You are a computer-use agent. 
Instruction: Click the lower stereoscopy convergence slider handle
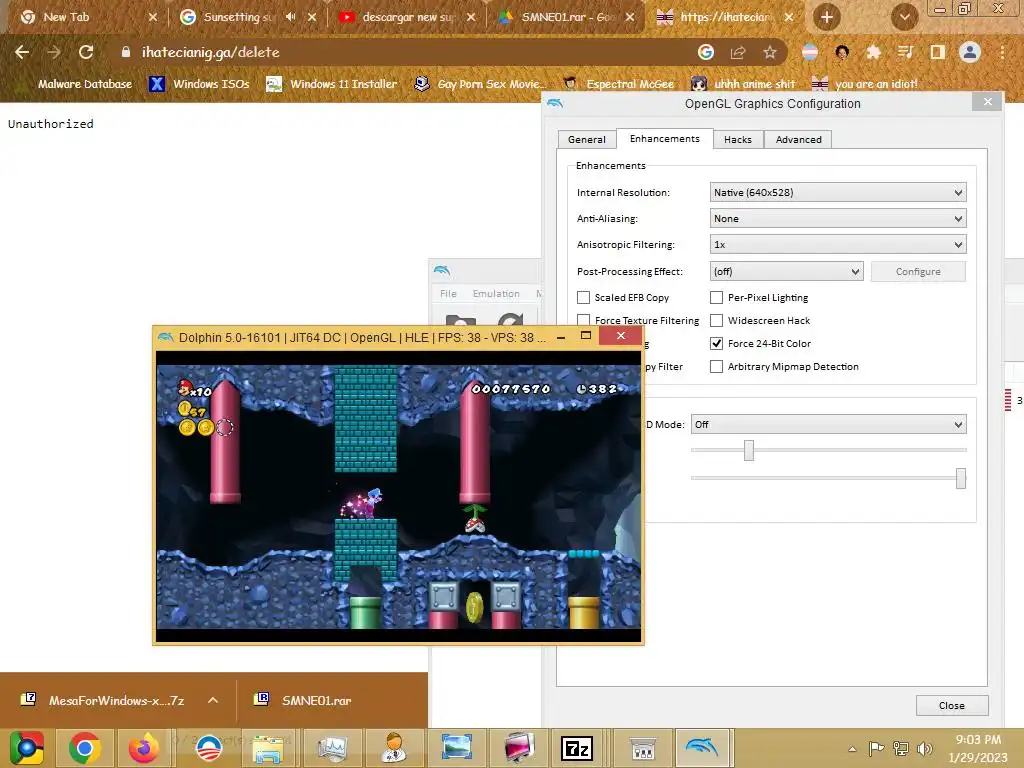[x=961, y=478]
